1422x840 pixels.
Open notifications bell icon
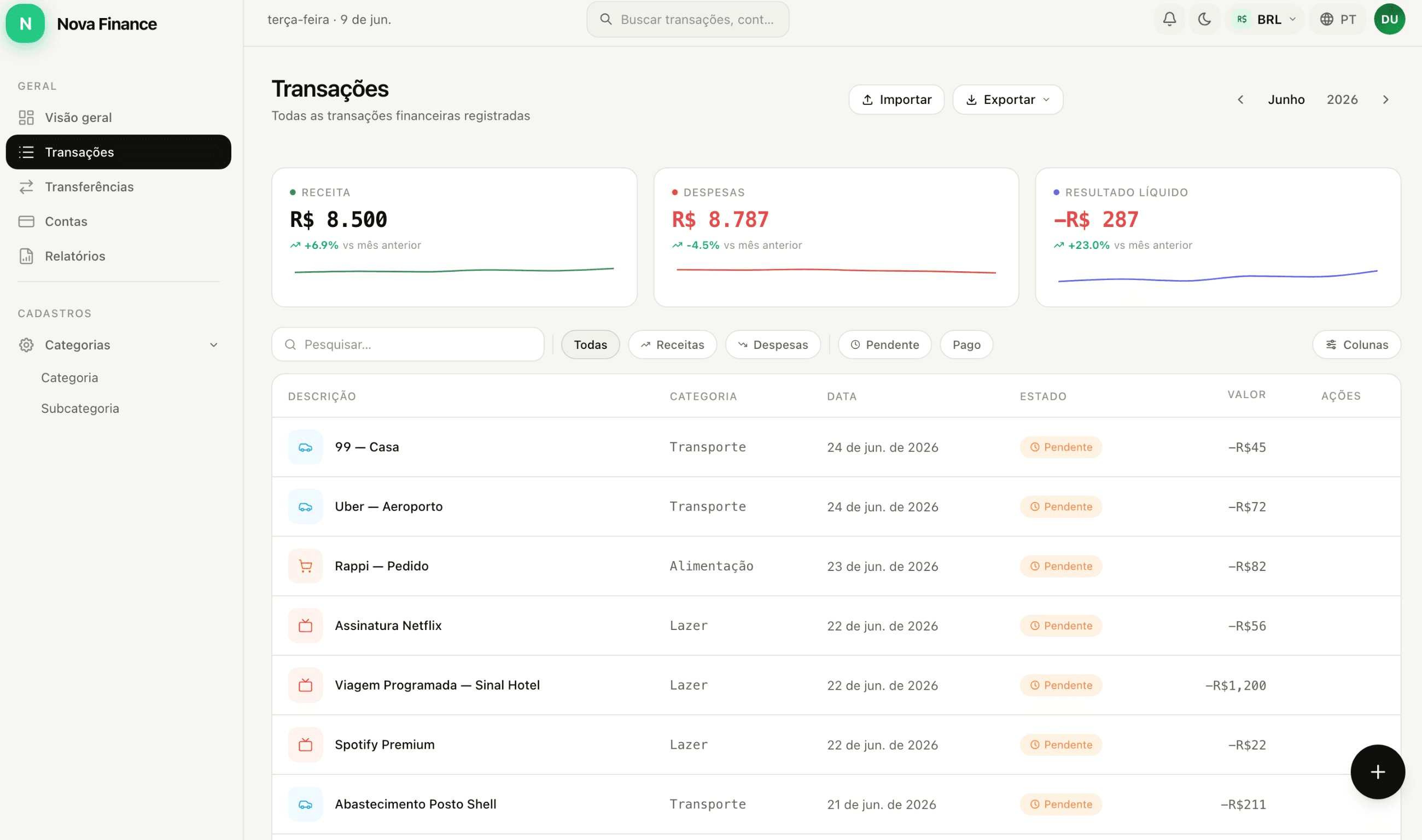(x=1169, y=19)
